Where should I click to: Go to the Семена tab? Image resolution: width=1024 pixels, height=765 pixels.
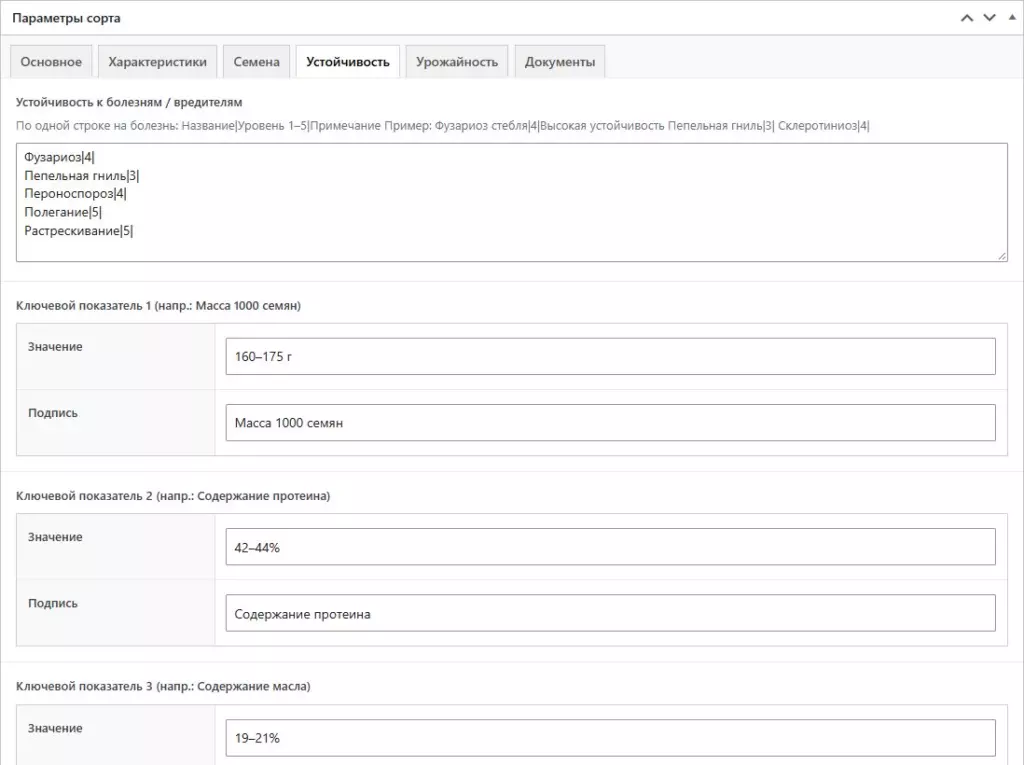(257, 62)
